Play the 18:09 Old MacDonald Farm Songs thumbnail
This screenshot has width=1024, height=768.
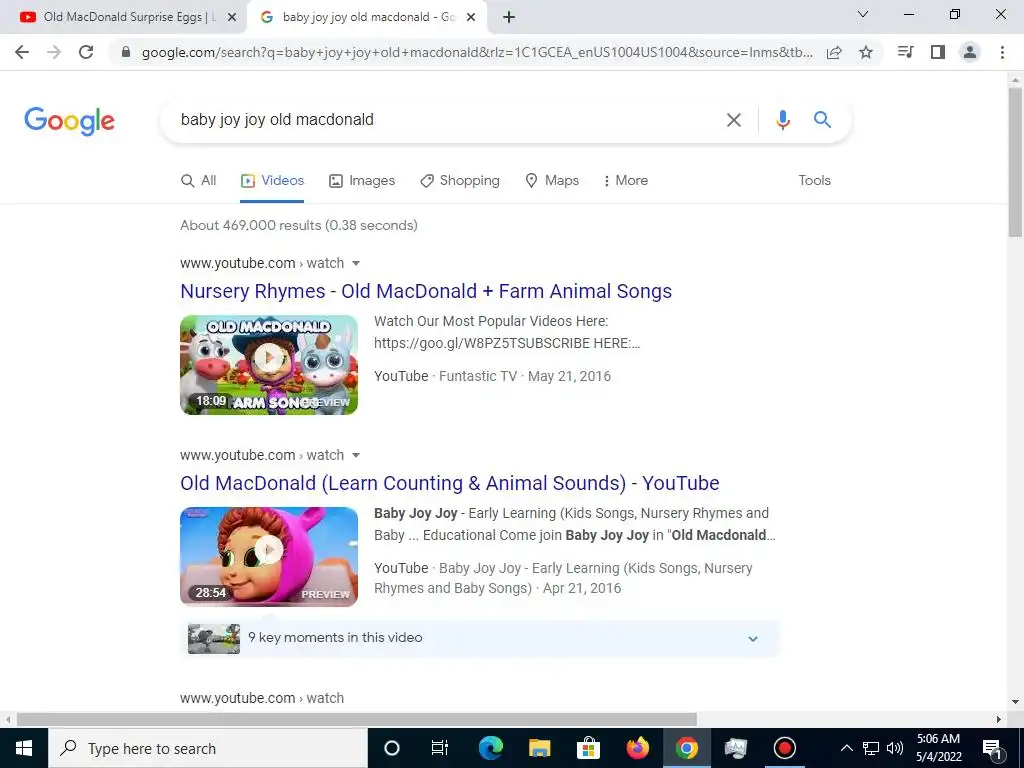point(269,364)
